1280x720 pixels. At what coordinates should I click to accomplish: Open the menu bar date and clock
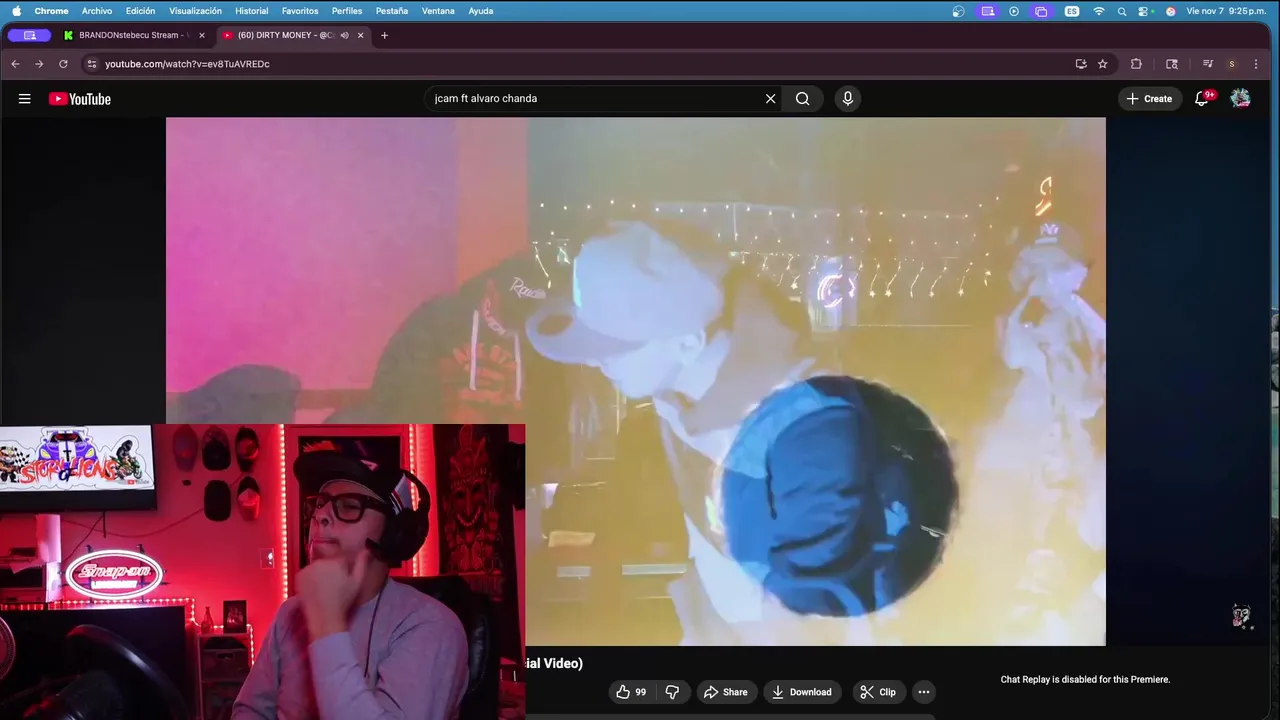[1226, 11]
